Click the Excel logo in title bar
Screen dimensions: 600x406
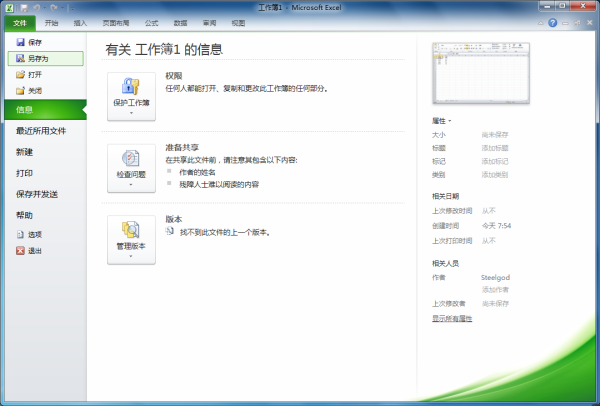9,8
